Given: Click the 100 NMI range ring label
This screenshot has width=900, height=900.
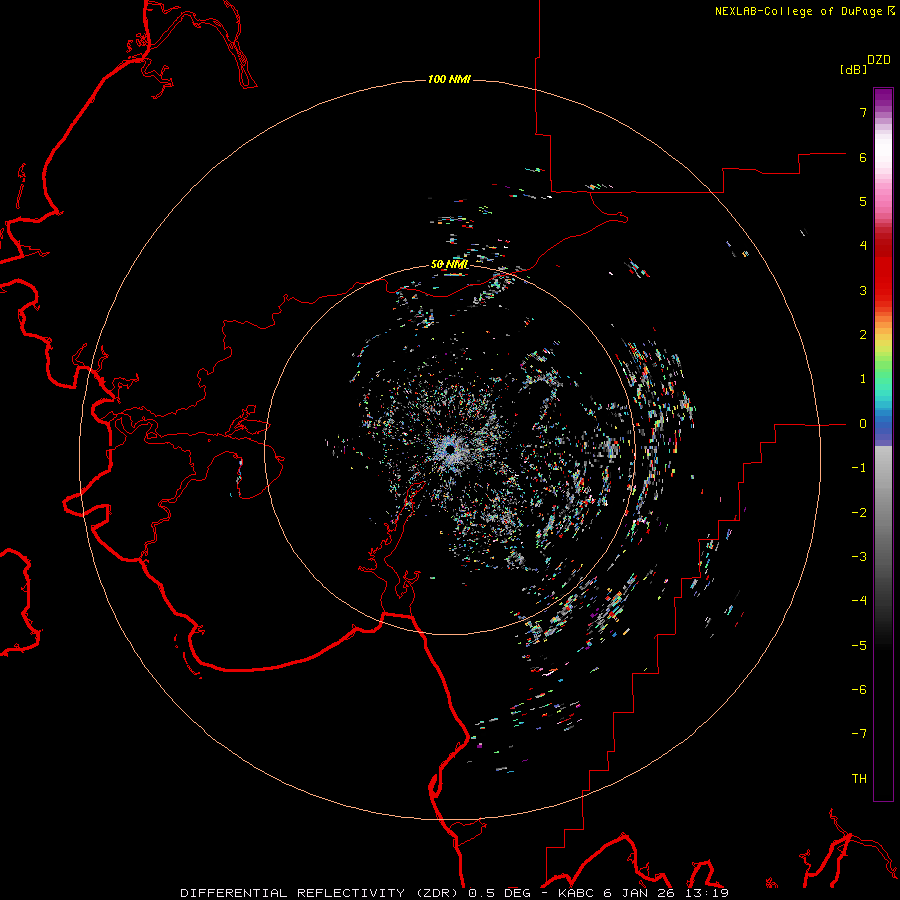Looking at the screenshot, I should [x=449, y=79].
